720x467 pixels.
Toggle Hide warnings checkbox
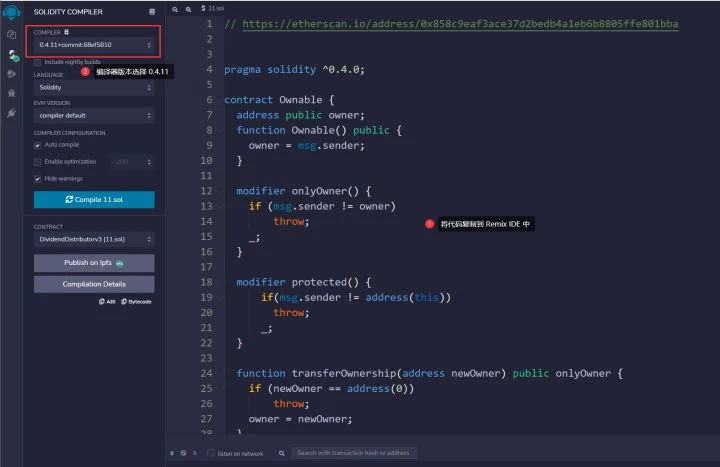pos(37,179)
